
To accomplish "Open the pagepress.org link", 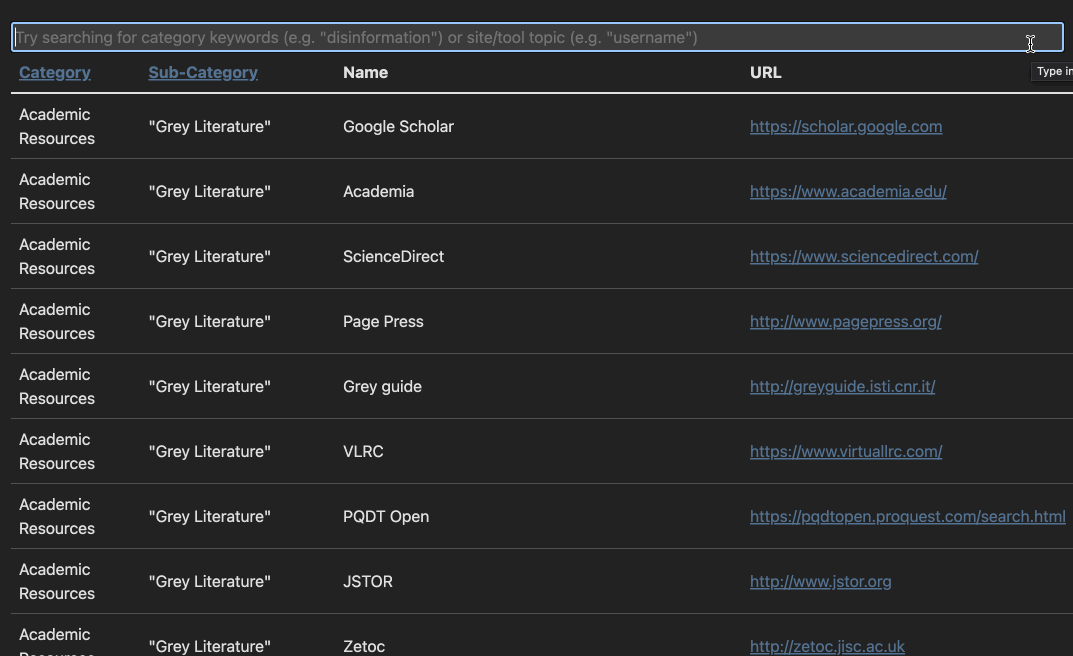I will [845, 322].
